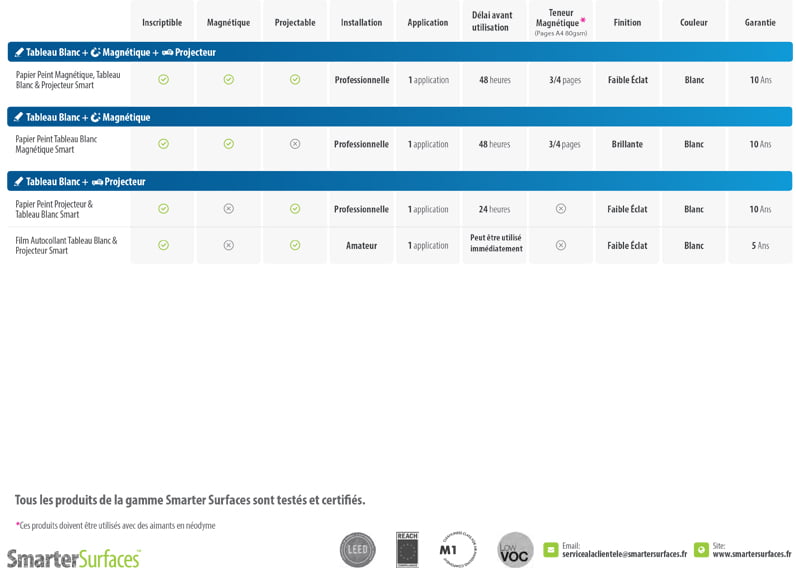
Task: Click 'Papier Peint Projecteur & Tableau Blanc Smart' product name
Action: point(54,209)
